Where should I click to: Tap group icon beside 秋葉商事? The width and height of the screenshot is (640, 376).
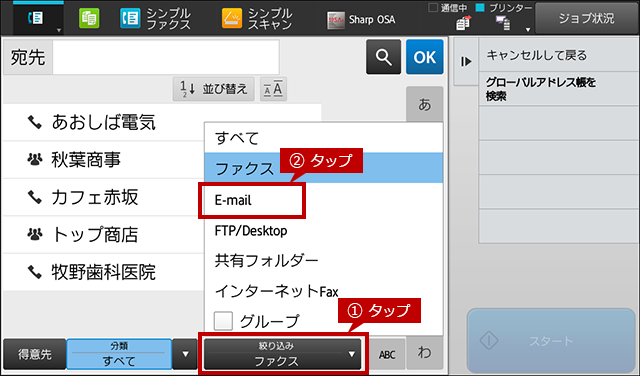pyautogui.click(x=35, y=159)
